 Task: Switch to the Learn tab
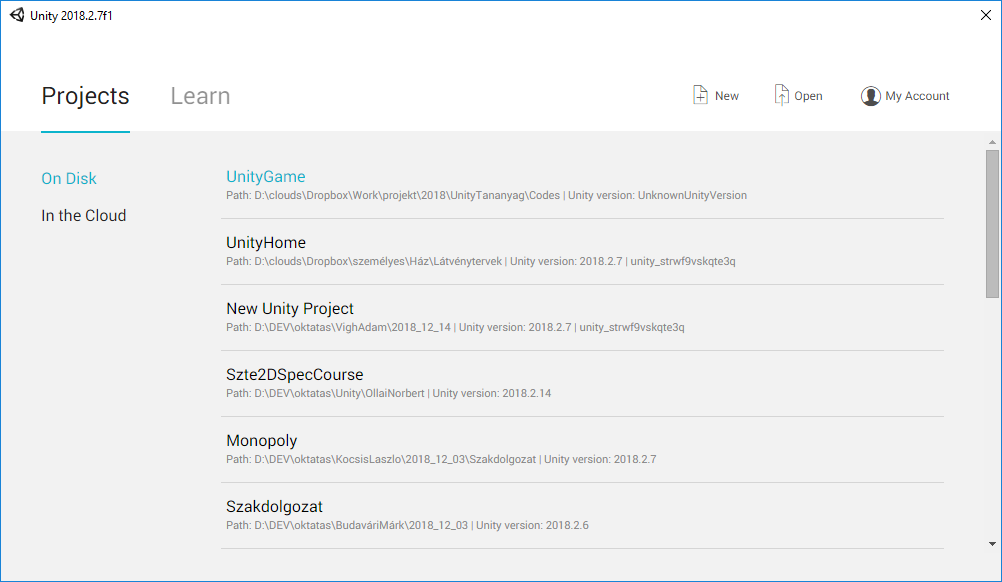click(x=200, y=96)
